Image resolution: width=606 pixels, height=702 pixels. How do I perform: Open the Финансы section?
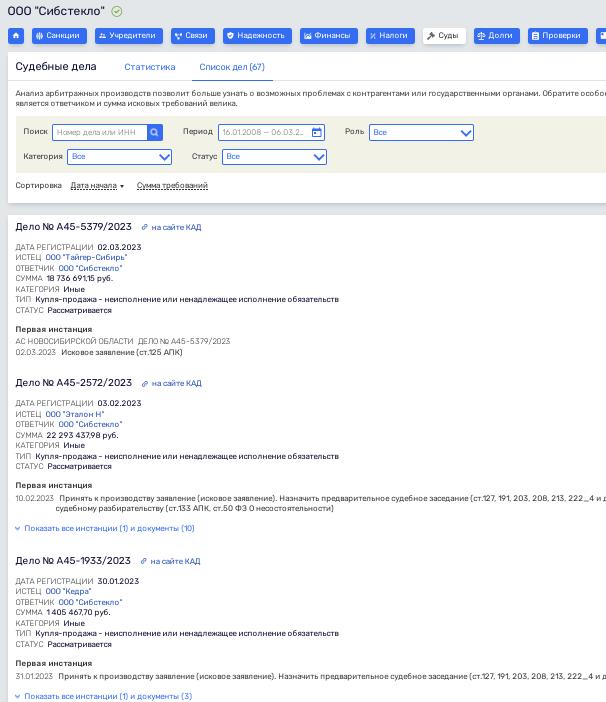[x=329, y=36]
